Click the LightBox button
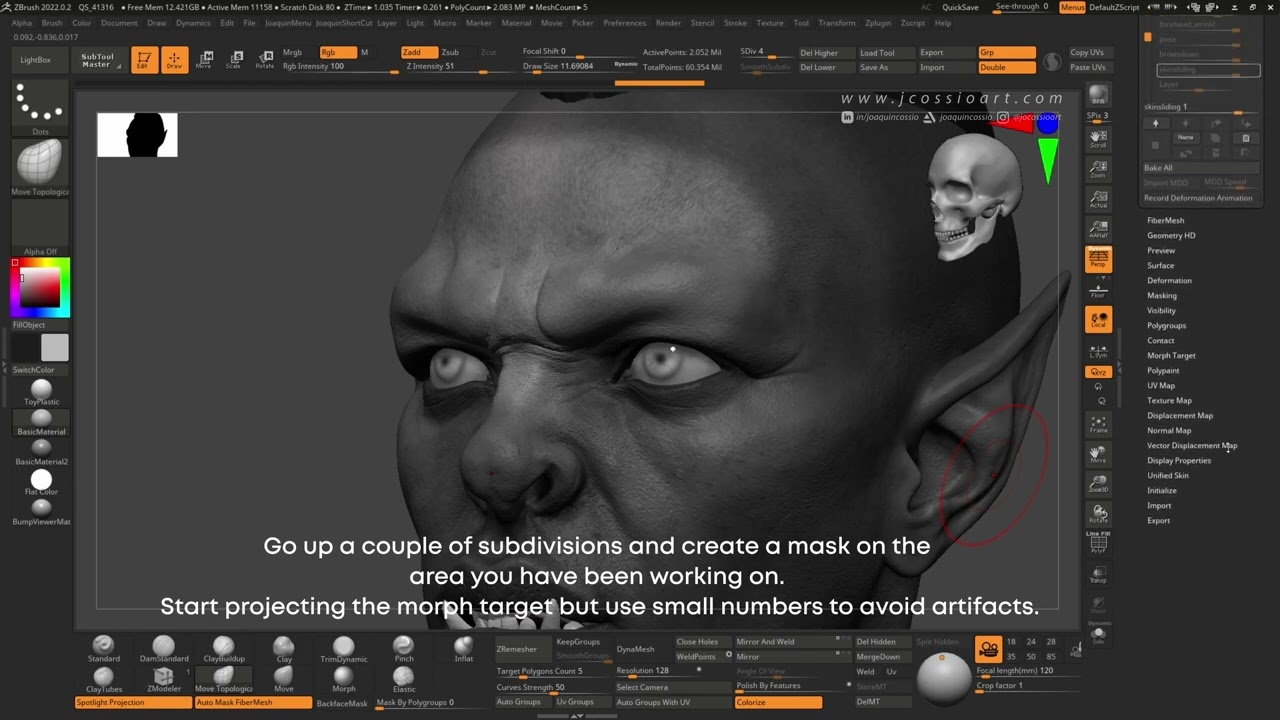1280x720 pixels. (36, 60)
